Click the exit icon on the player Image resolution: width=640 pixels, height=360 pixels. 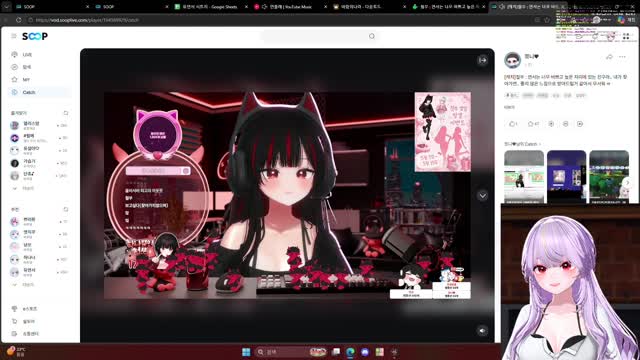click(x=482, y=60)
